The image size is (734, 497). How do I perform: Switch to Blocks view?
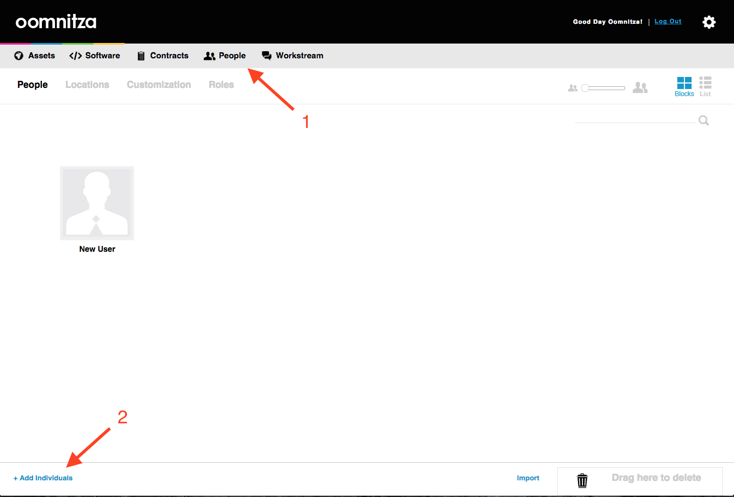tap(684, 86)
